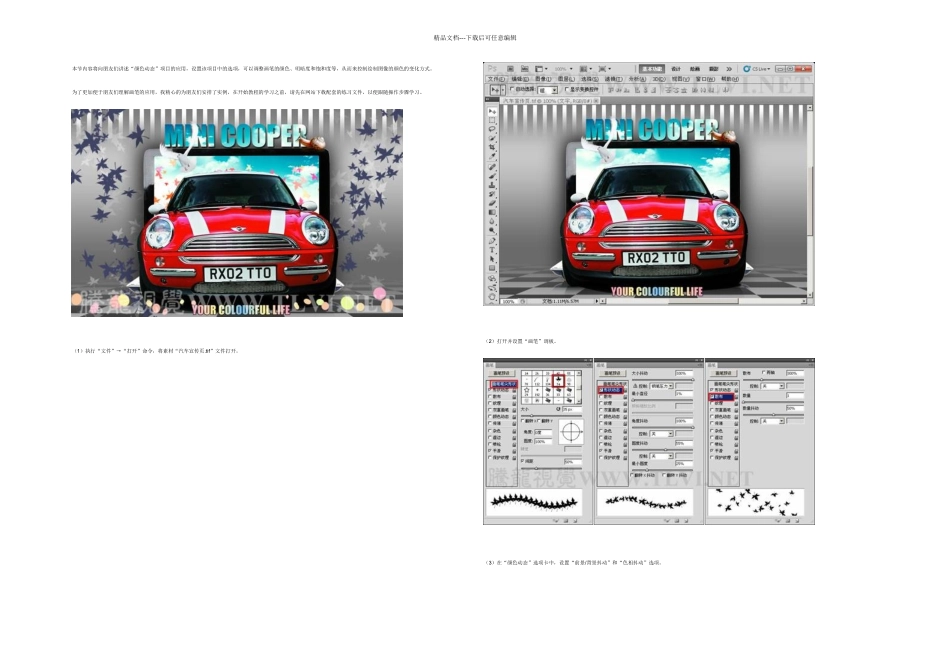Toggle 翻转 X 抖动 in middle panel
Viewport: 950px width, 672px height.
point(633,475)
